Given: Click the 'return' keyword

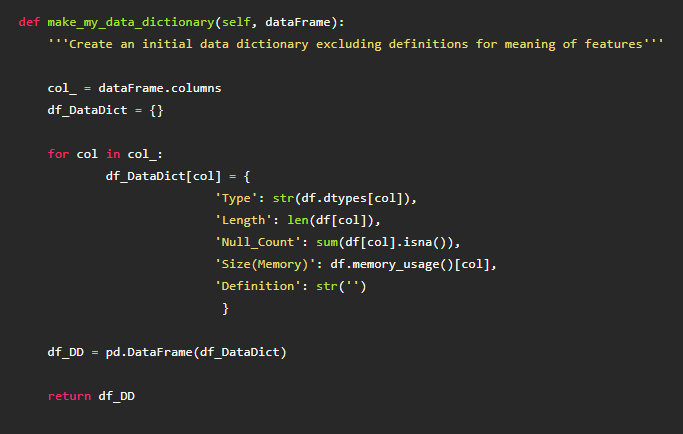Looking at the screenshot, I should tap(69, 396).
